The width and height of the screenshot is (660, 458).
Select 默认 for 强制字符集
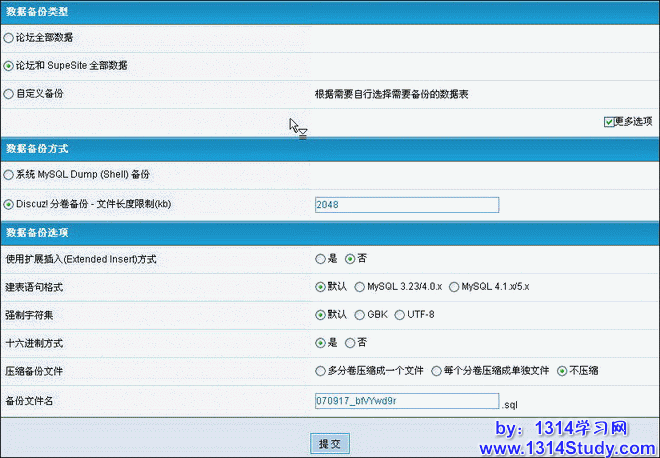click(320, 314)
